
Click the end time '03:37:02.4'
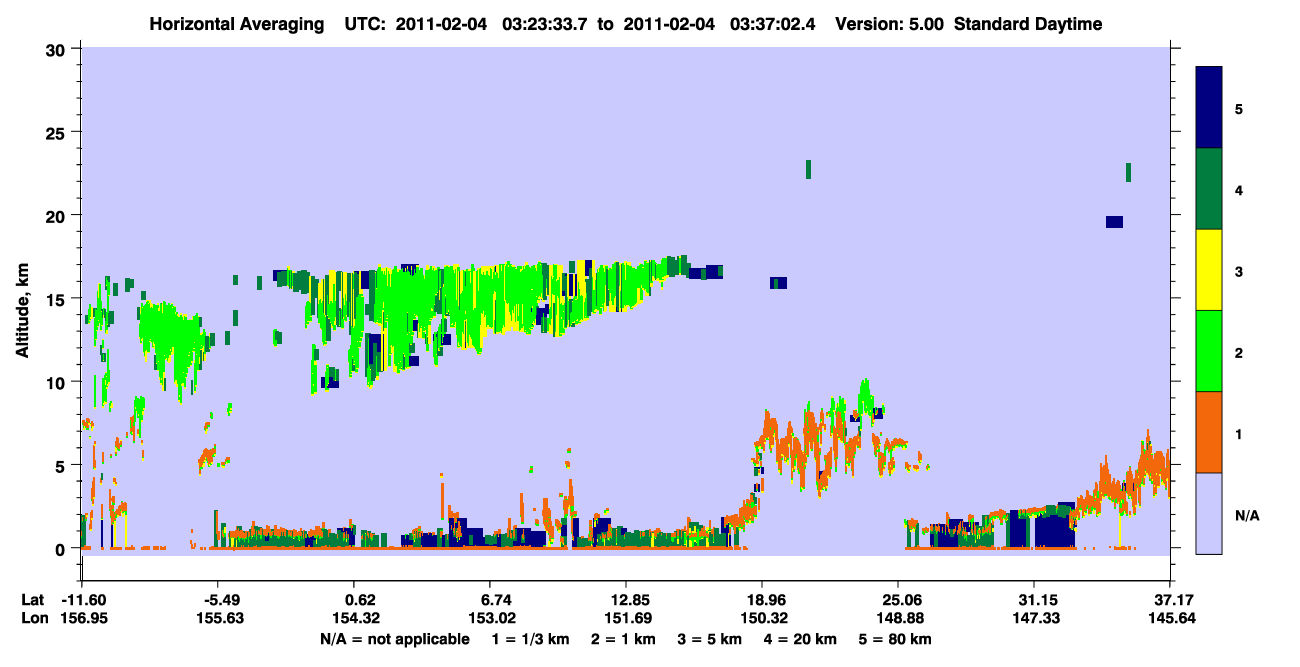[770, 24]
